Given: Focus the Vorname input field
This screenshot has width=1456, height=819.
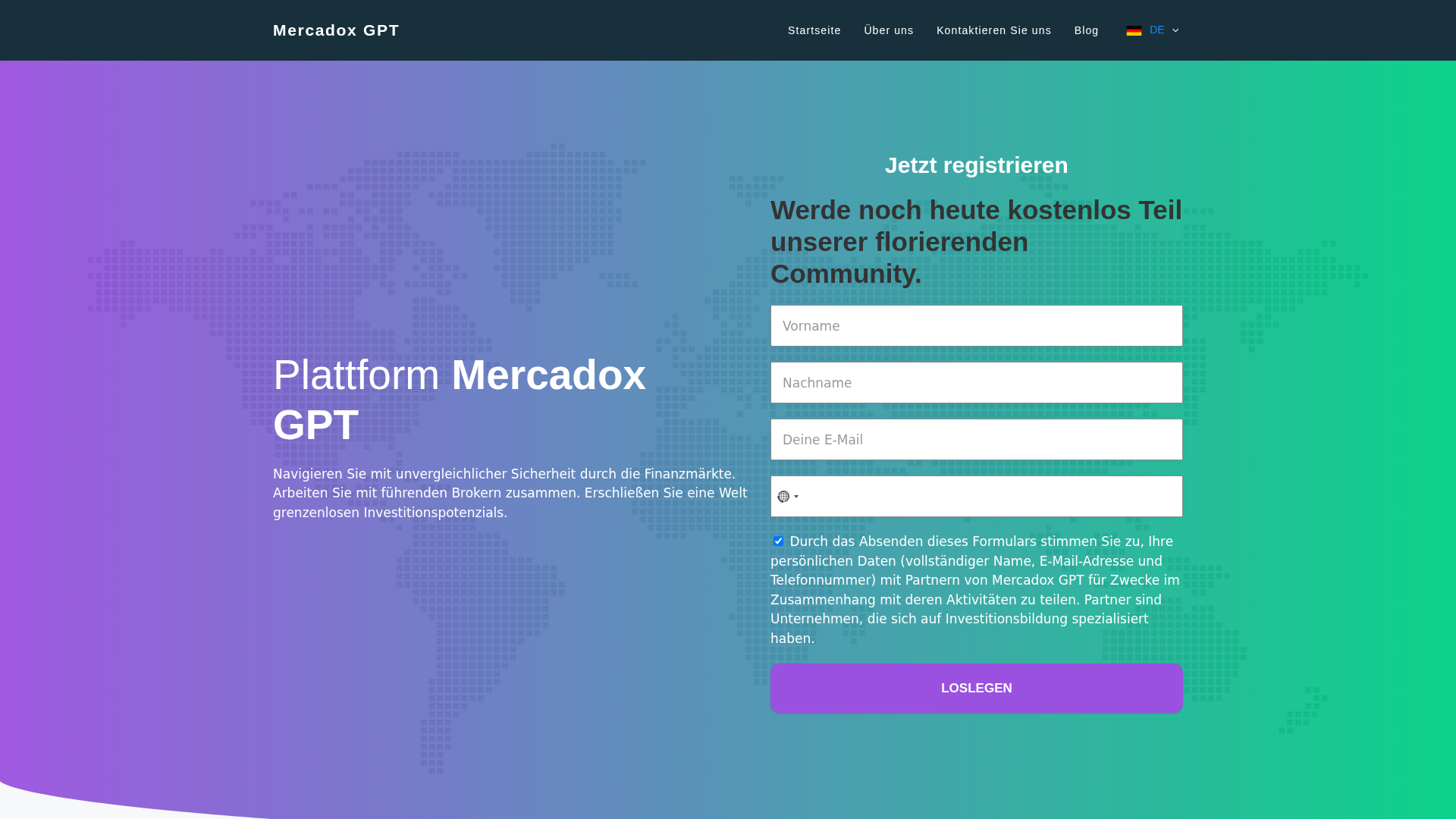Looking at the screenshot, I should point(977,326).
